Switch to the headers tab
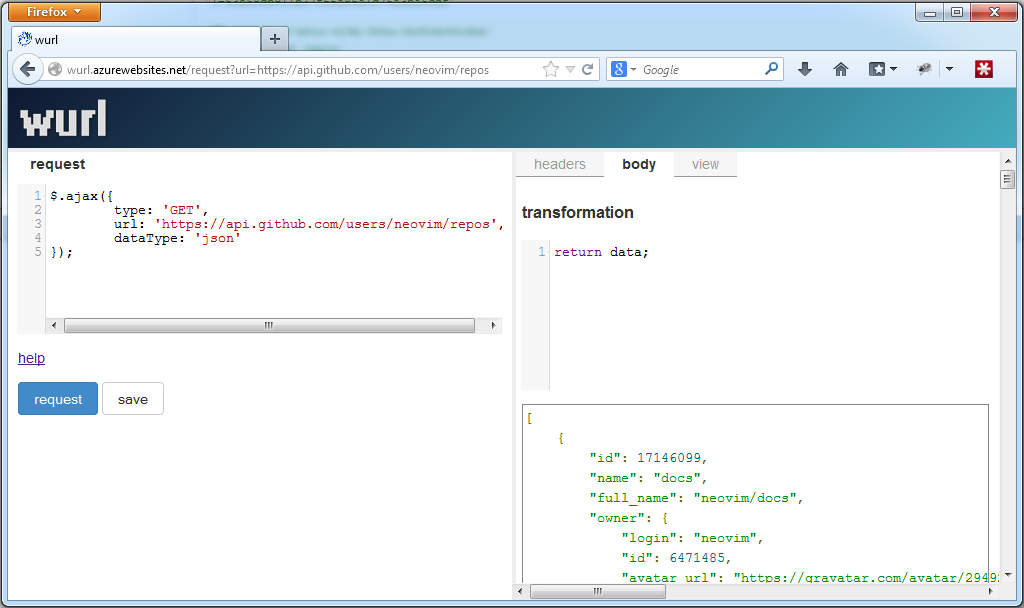Screen dimensions: 1024x608 point(560,165)
